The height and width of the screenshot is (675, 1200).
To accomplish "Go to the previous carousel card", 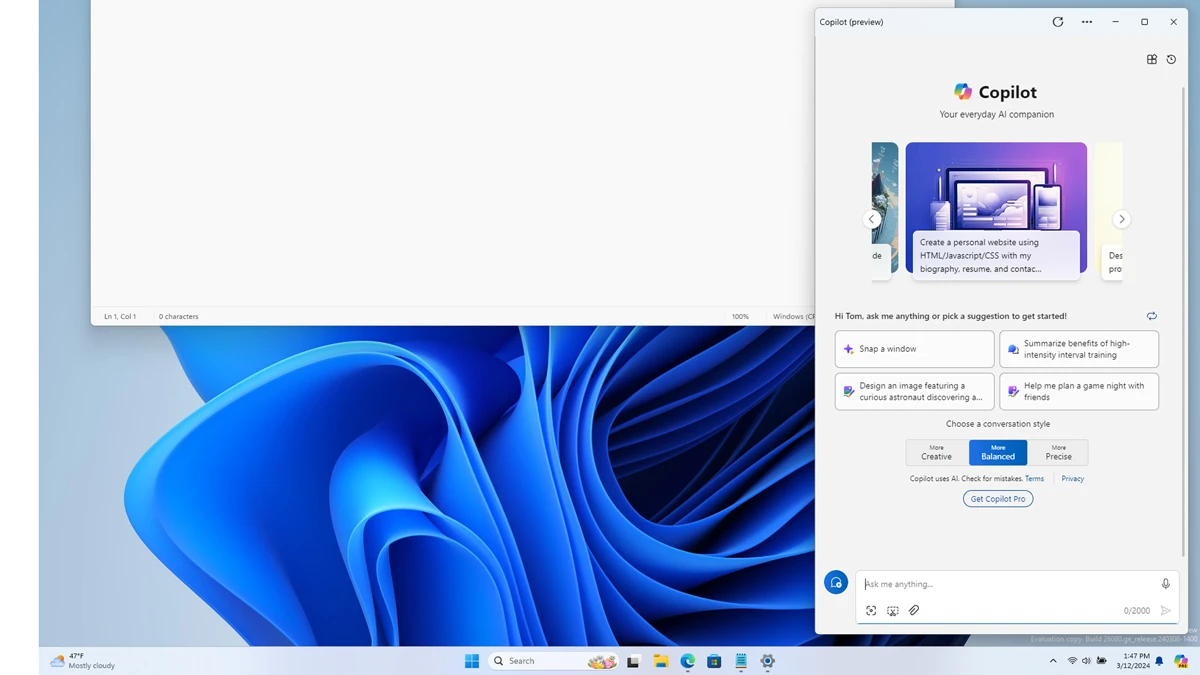I will (x=871, y=219).
